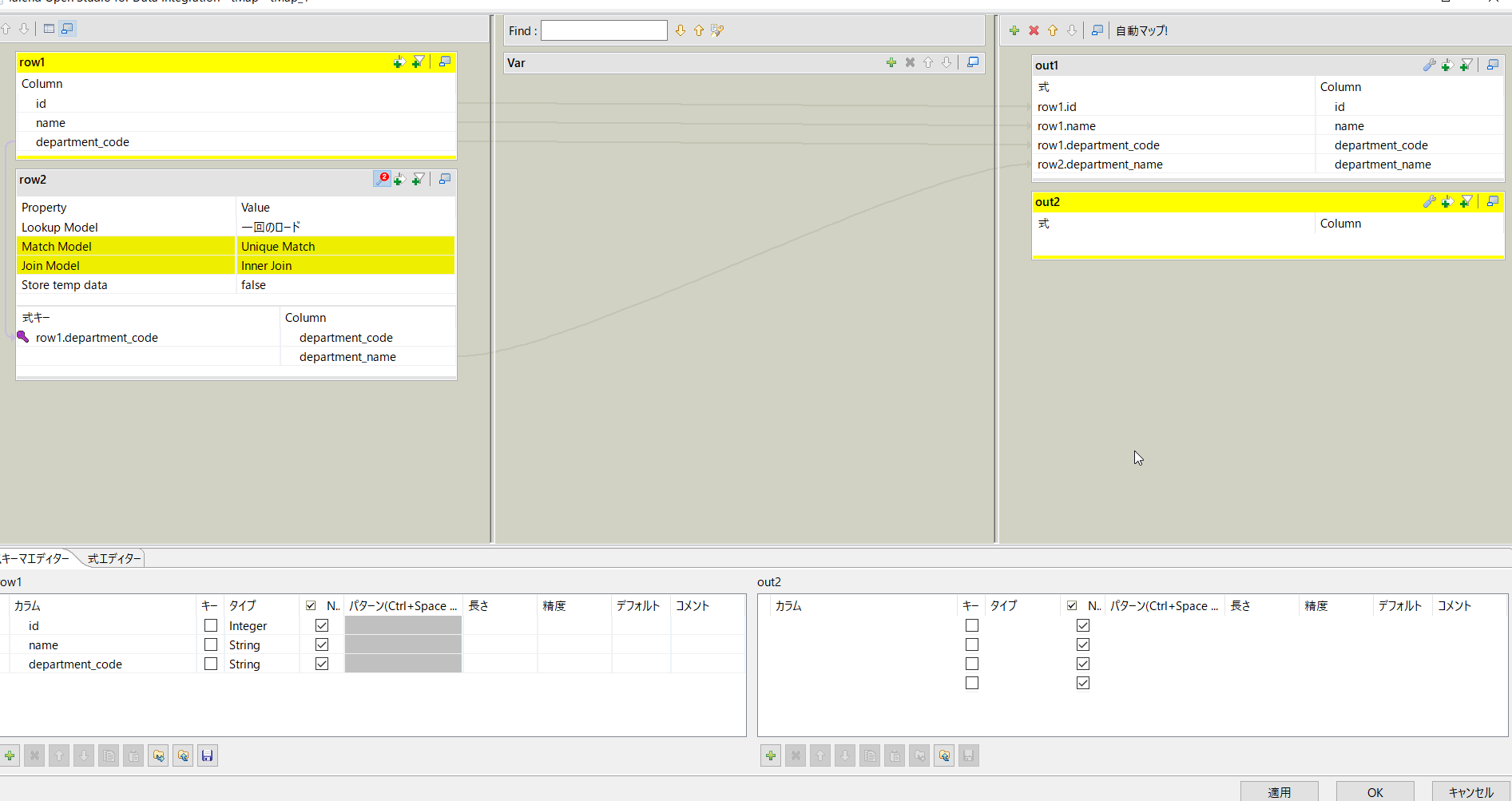The image size is (1512, 801).
Task: Open tMap settings on row2 table
Action: click(x=383, y=179)
